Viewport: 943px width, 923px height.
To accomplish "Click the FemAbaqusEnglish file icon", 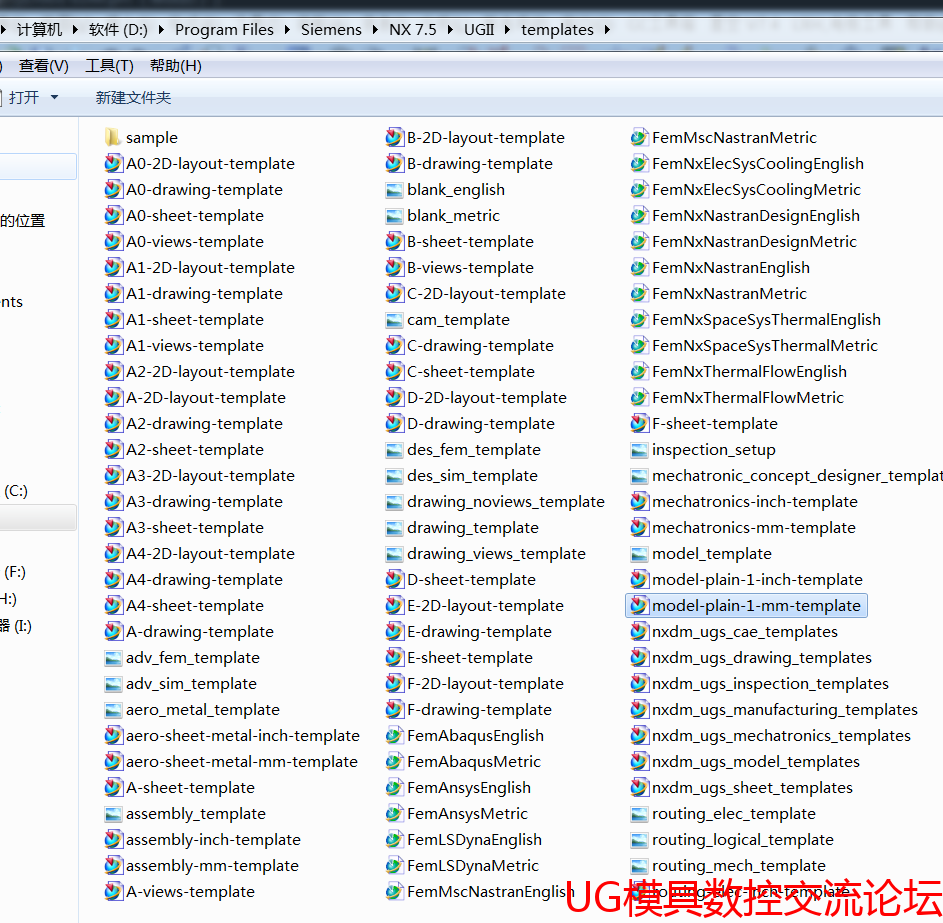I will [x=394, y=735].
